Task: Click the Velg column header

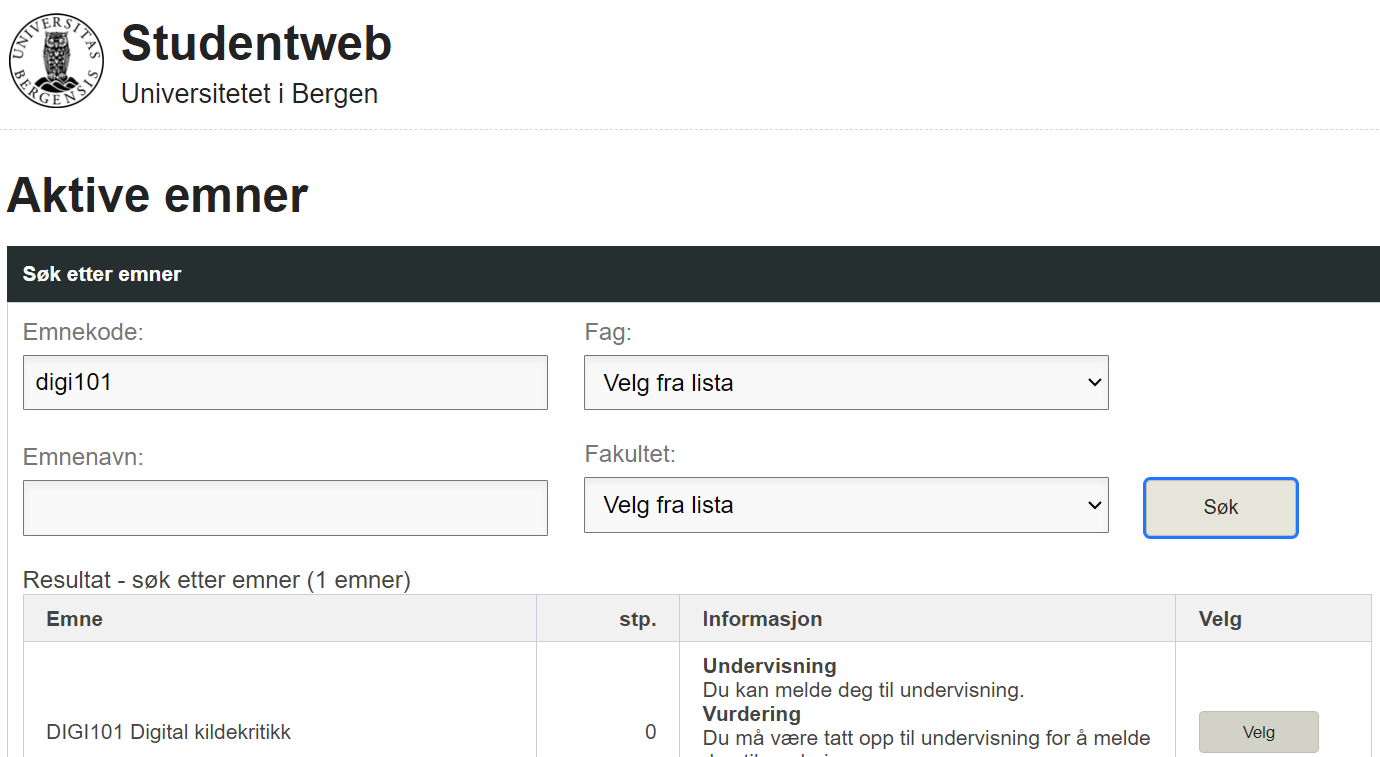Action: pyautogui.click(x=1218, y=618)
